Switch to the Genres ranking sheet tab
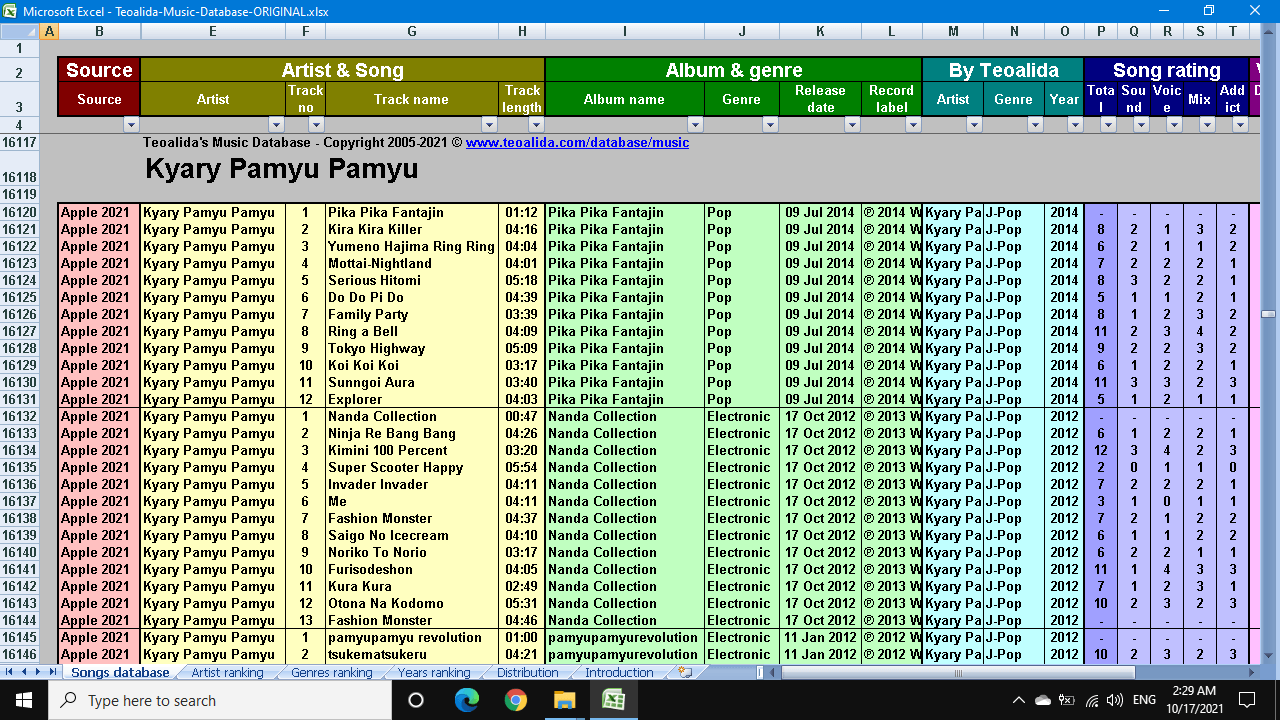This screenshot has height=720, width=1280. click(331, 672)
